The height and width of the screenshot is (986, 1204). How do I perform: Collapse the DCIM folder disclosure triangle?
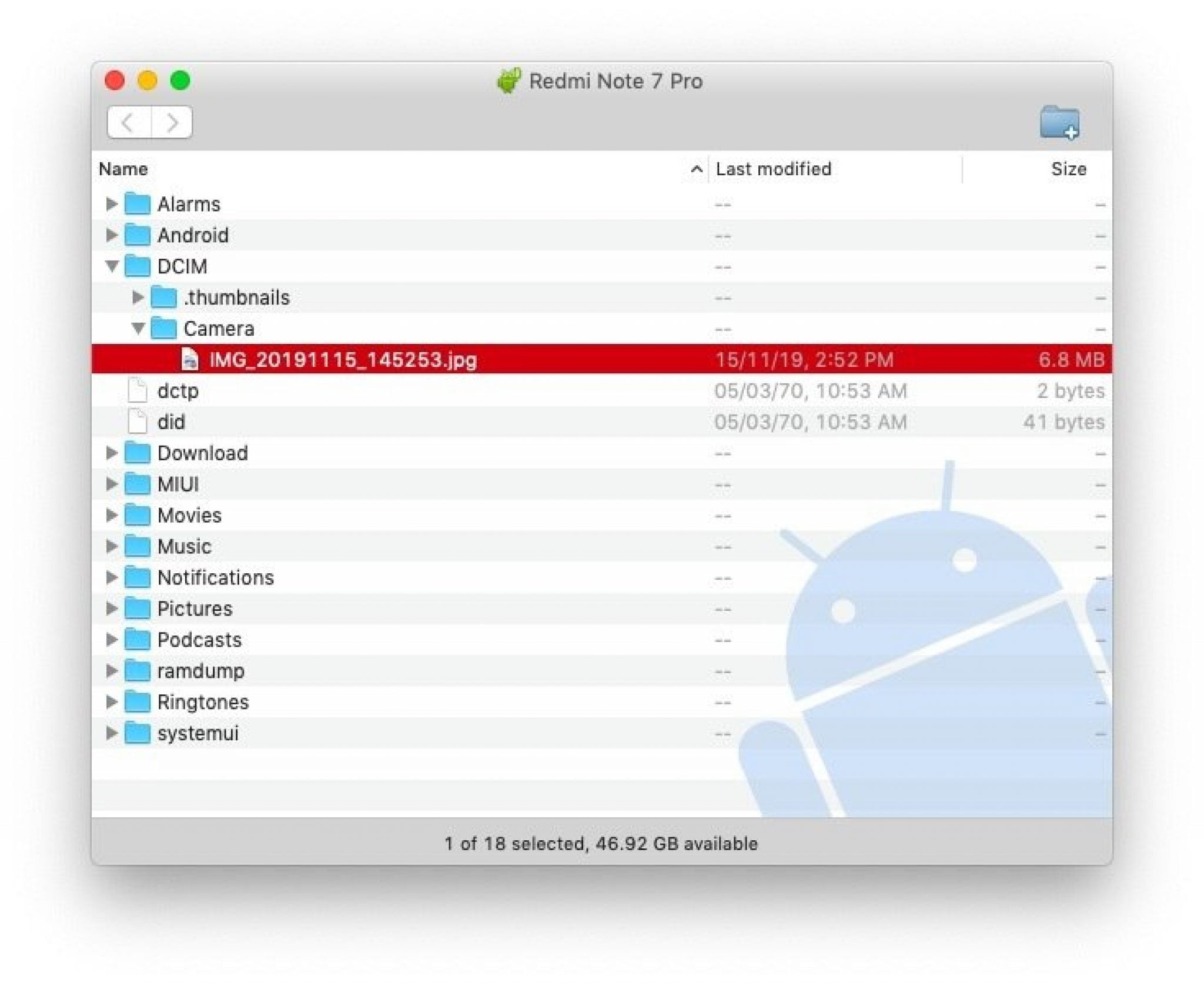[x=111, y=266]
